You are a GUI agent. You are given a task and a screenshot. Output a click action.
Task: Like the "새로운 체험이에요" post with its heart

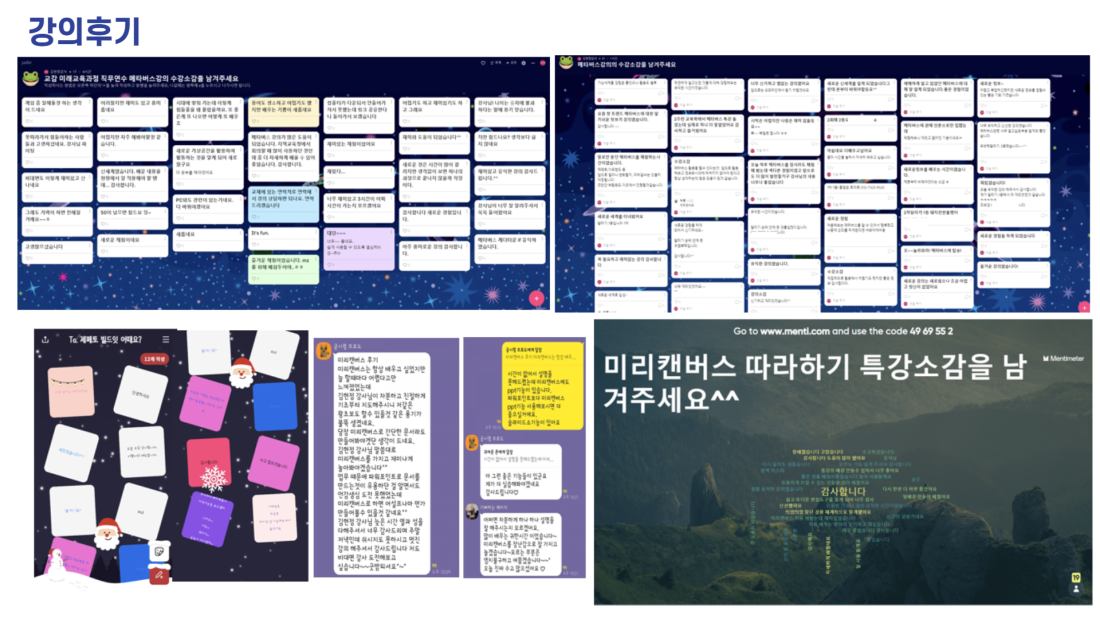pos(102,251)
